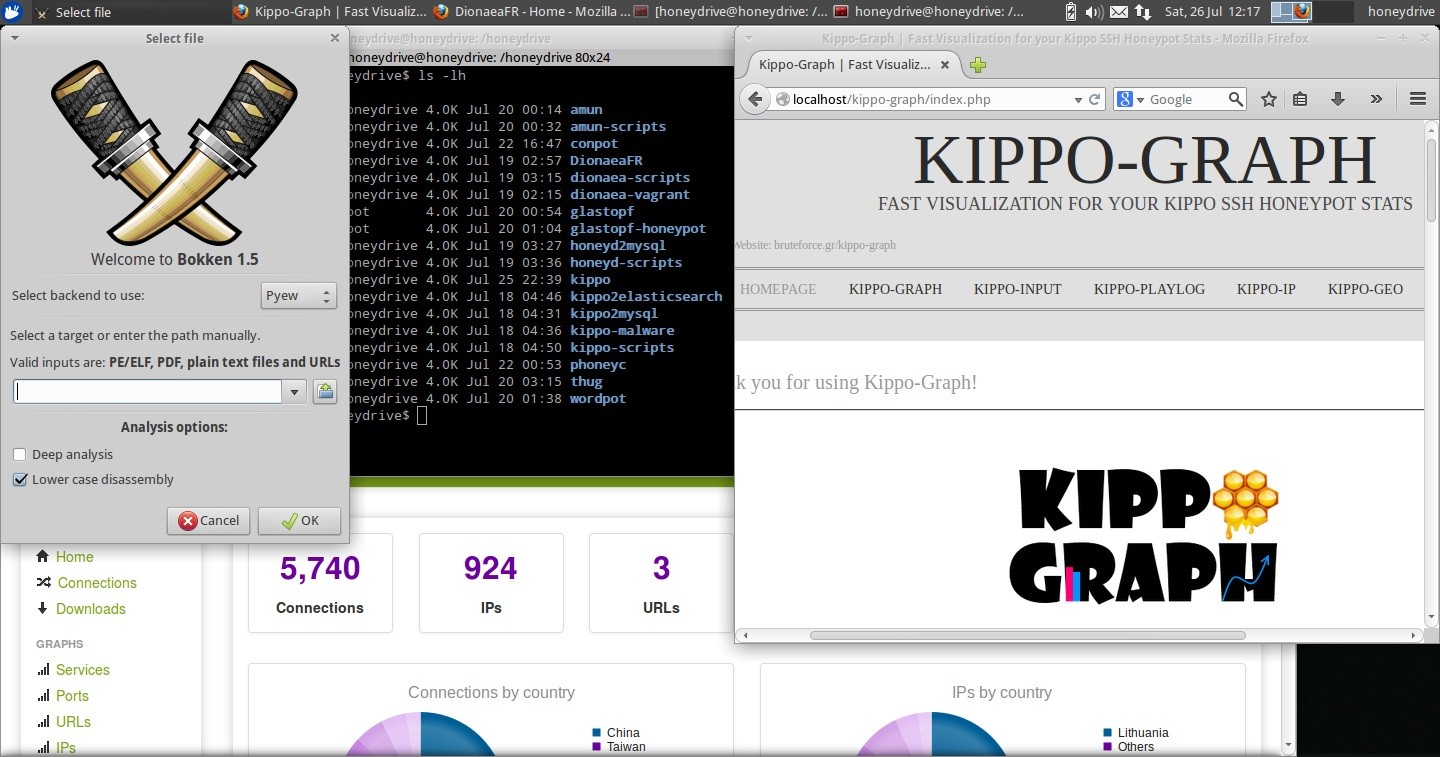Open the Firefox downloads arrow
Viewport: 1440px width, 757px height.
[1337, 99]
